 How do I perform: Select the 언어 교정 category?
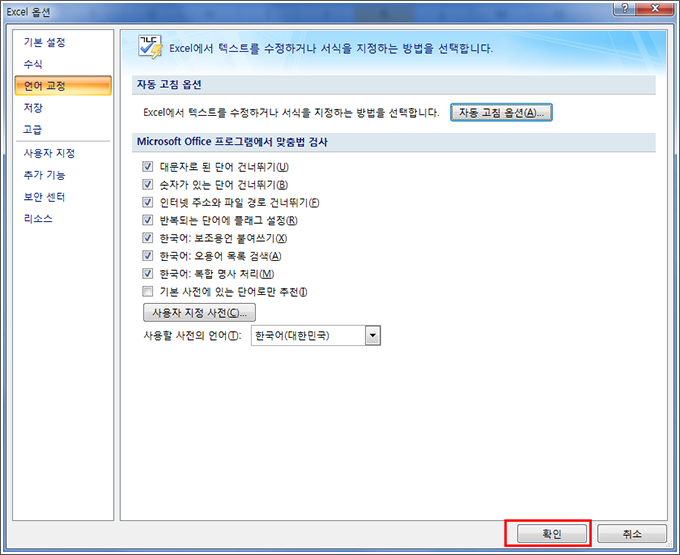tap(63, 85)
